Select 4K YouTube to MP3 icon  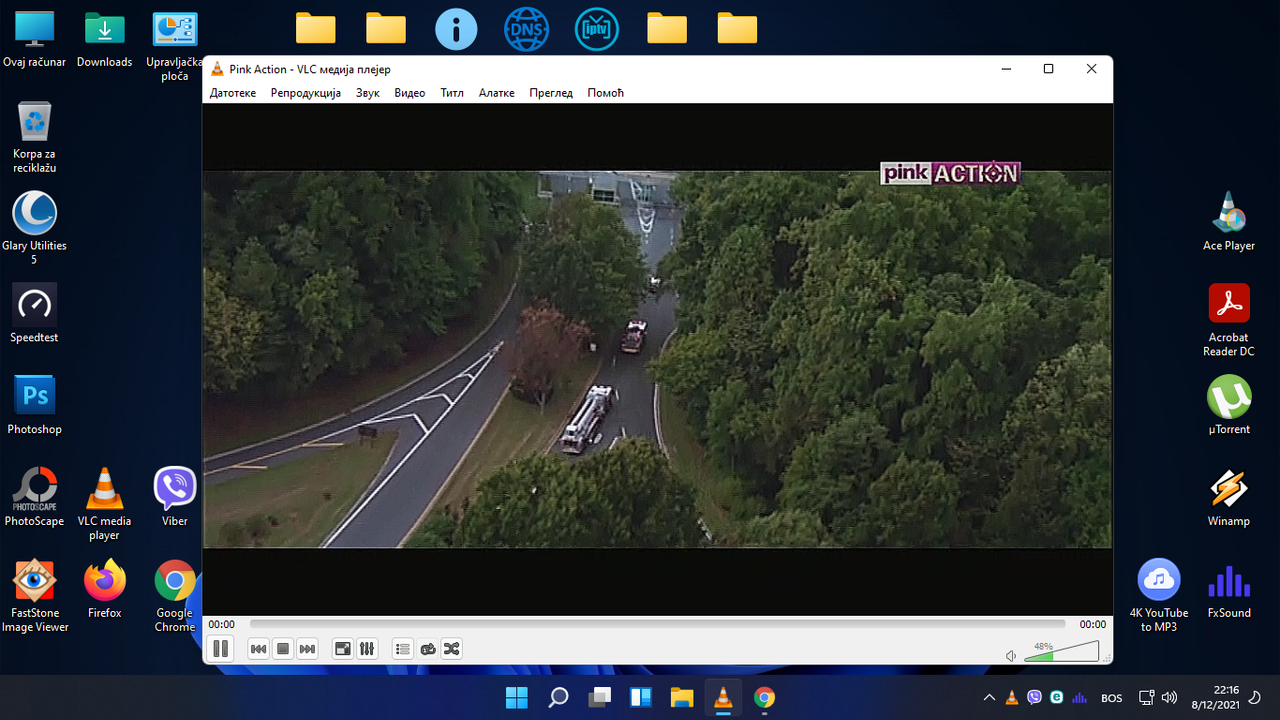1159,596
